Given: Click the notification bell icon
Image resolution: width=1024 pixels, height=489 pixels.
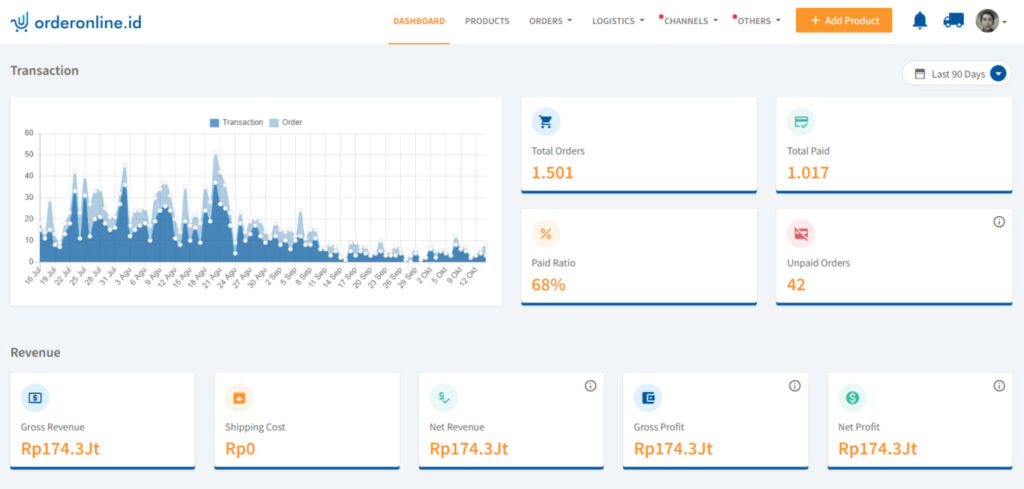Looking at the screenshot, I should [x=920, y=21].
